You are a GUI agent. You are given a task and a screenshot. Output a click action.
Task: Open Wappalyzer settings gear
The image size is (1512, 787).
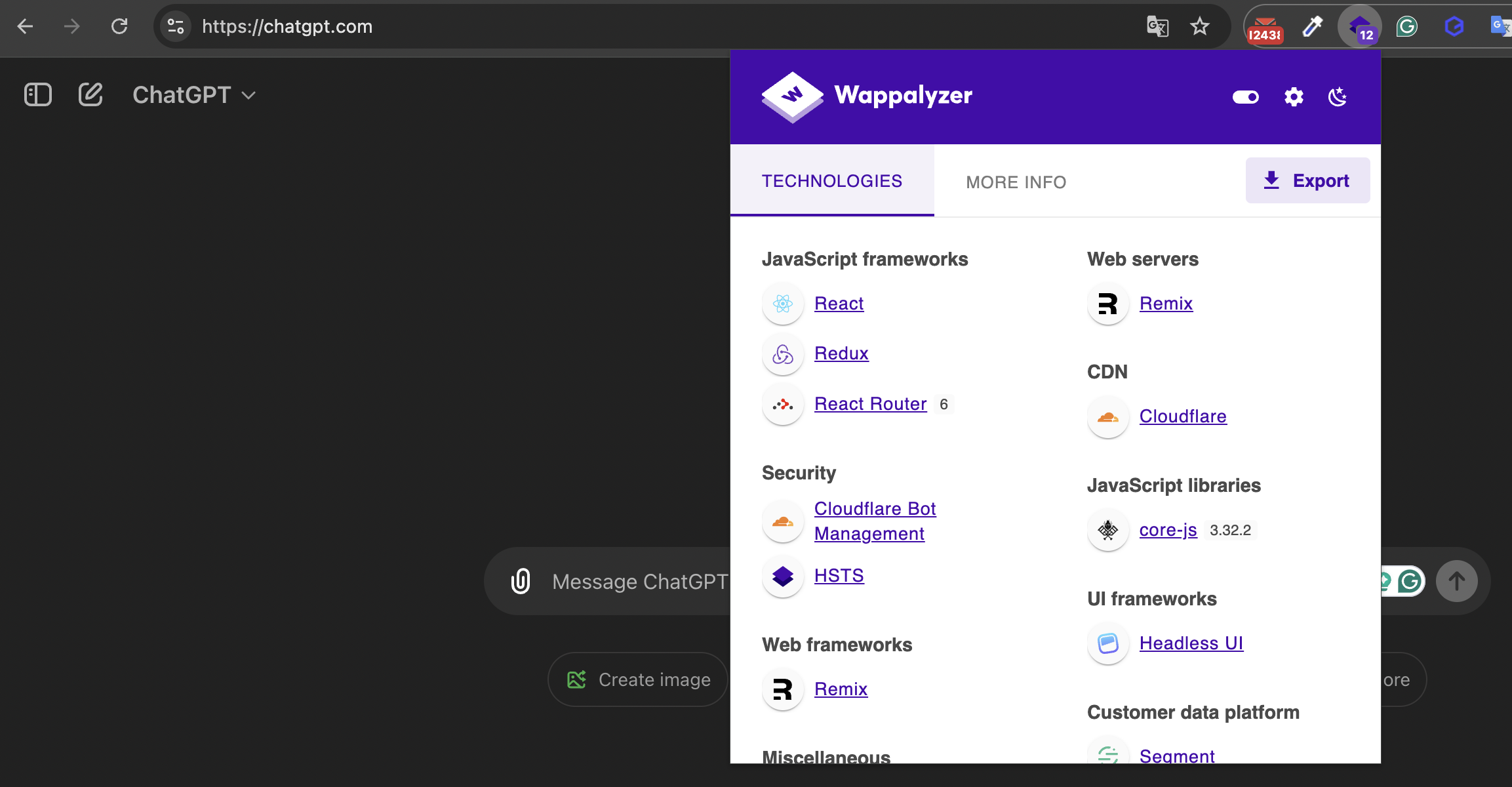tap(1294, 97)
